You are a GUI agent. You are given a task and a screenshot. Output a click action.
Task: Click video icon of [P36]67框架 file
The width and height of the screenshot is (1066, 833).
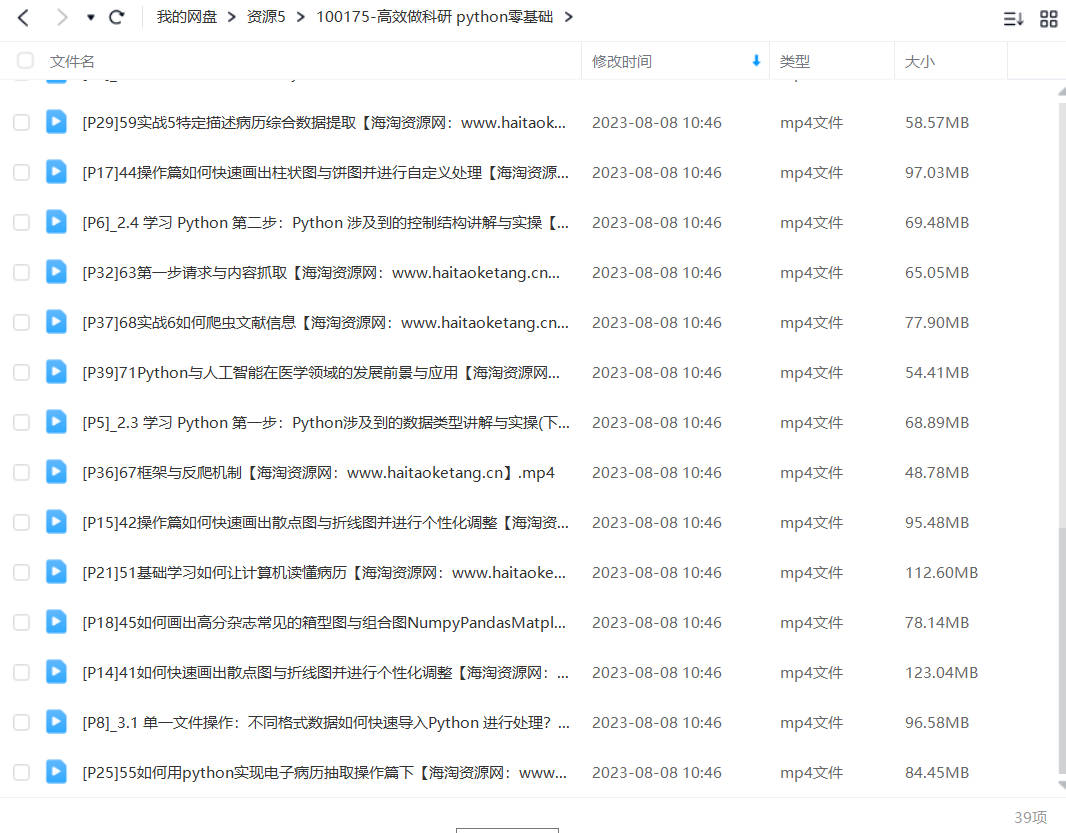[x=56, y=471]
